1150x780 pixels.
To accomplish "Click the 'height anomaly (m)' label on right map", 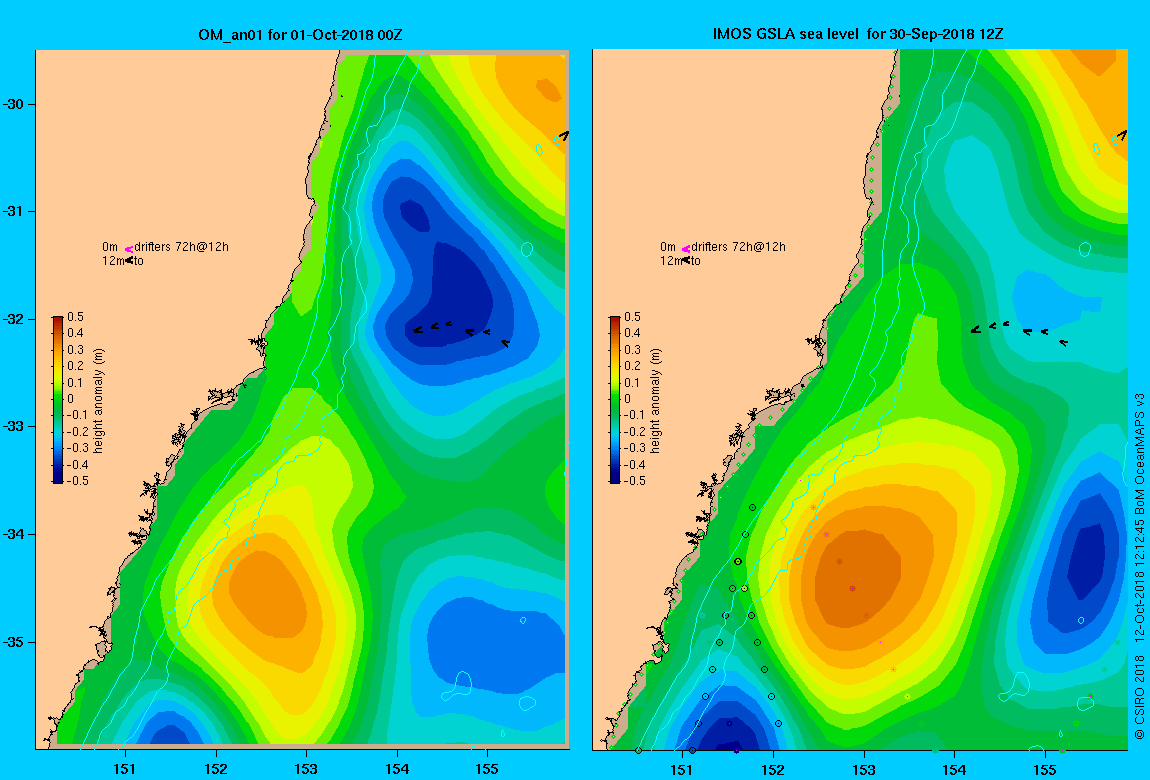I will coord(656,400).
